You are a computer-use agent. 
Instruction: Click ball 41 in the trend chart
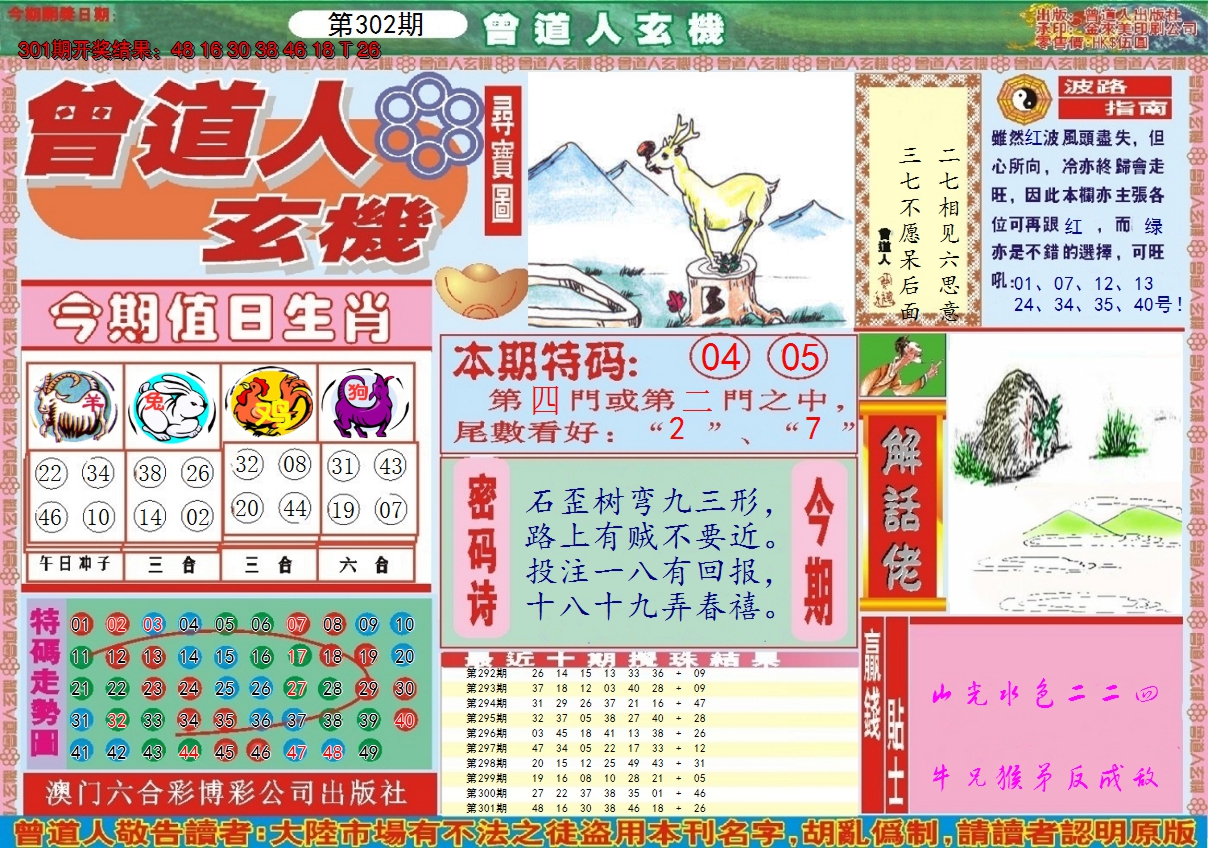pyautogui.click(x=81, y=752)
